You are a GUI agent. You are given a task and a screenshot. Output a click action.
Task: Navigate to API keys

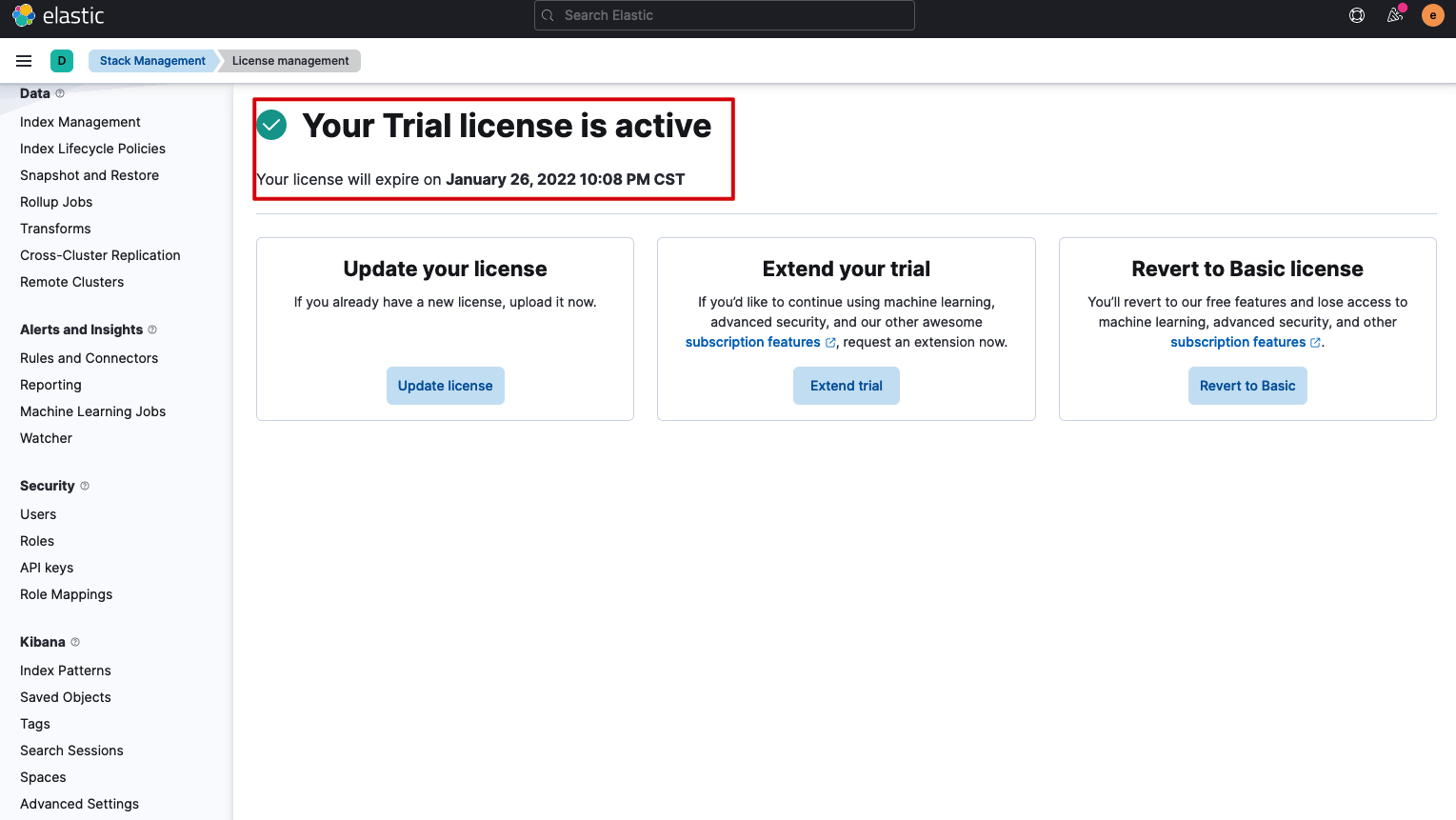point(47,568)
